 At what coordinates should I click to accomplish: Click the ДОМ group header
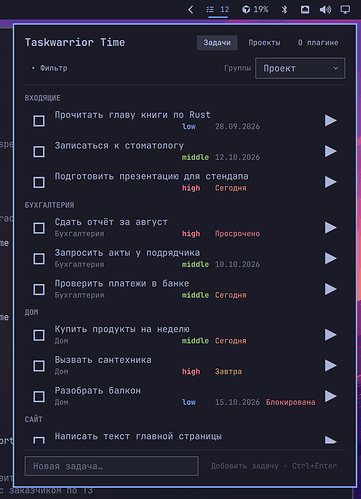pyautogui.click(x=31, y=312)
